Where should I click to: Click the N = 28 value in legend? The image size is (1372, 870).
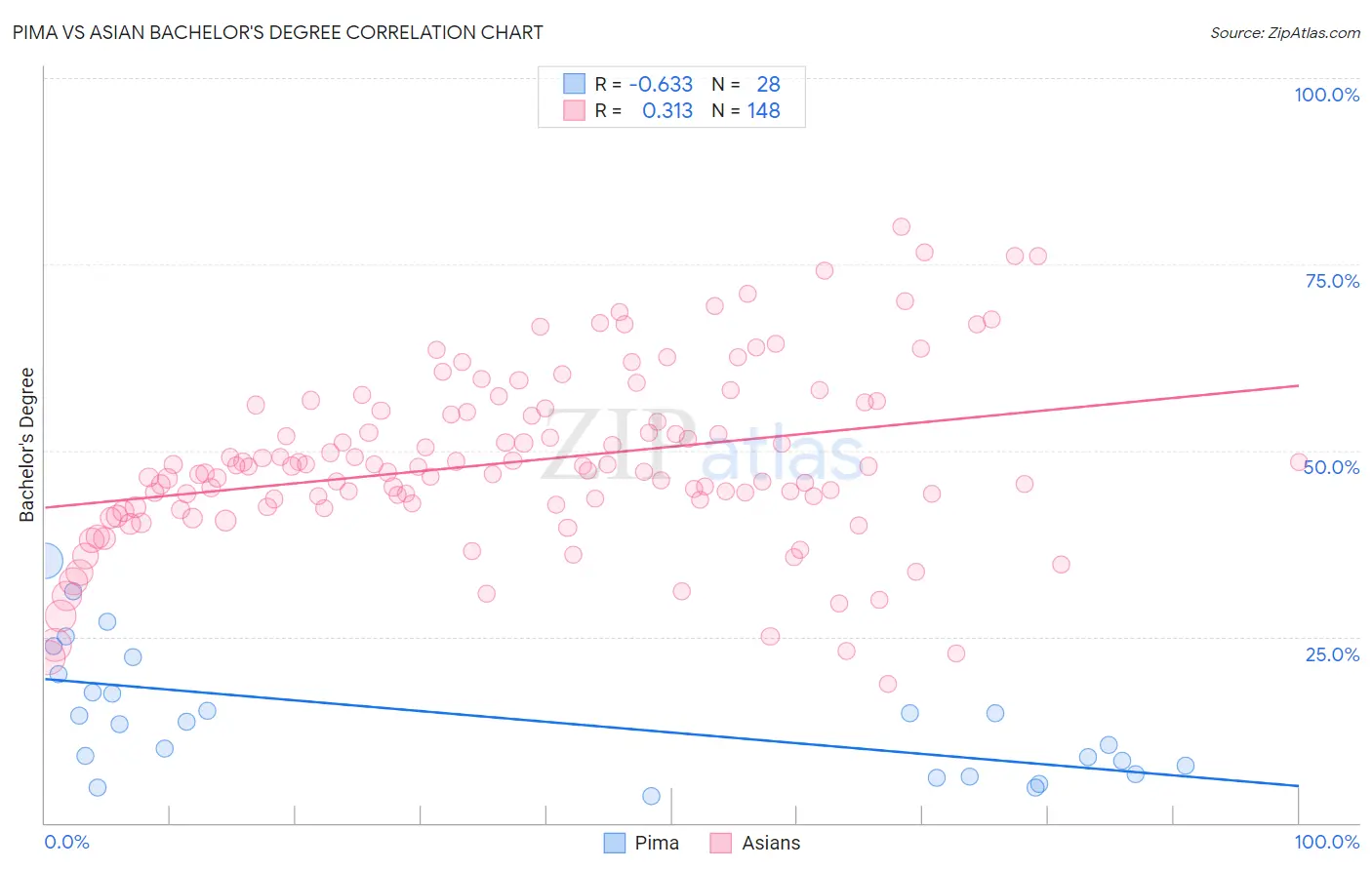[x=746, y=84]
